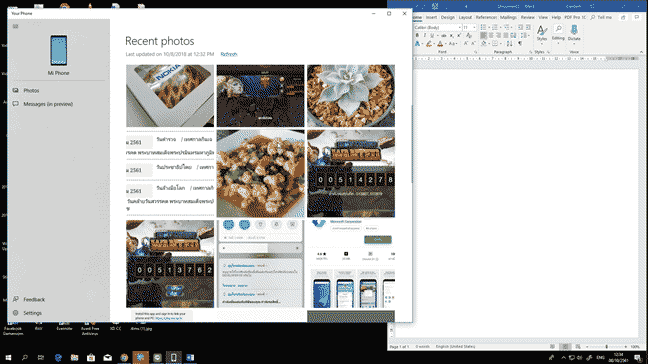Select Center alignment in Word
The height and width of the screenshot is (364, 648).
(491, 36)
